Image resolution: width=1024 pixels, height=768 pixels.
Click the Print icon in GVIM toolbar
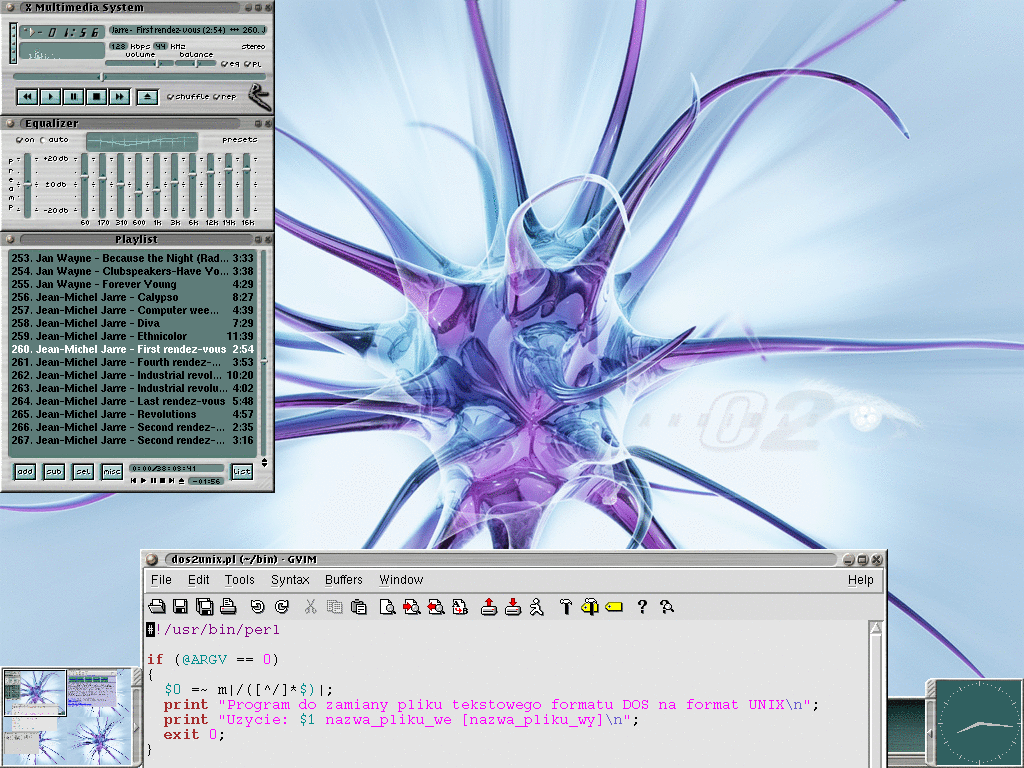(228, 606)
